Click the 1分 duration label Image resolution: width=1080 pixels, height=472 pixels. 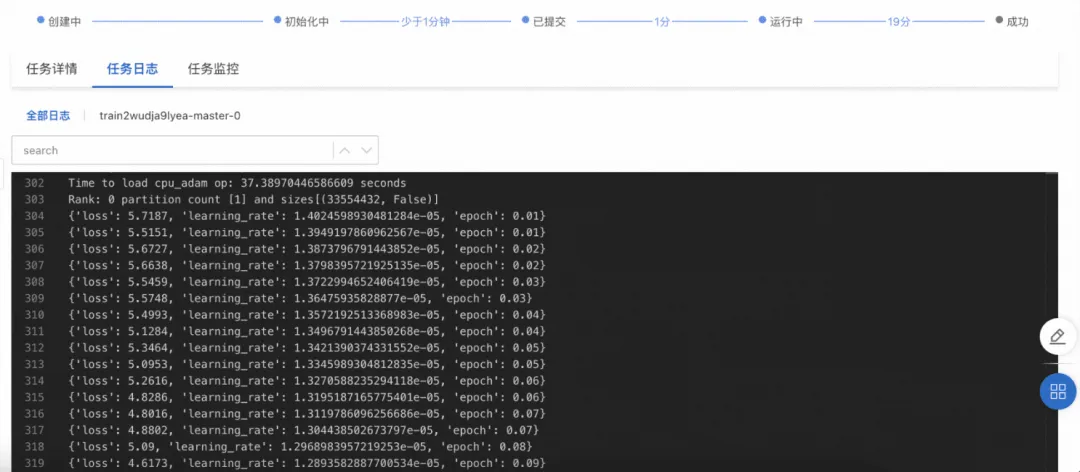(x=662, y=21)
